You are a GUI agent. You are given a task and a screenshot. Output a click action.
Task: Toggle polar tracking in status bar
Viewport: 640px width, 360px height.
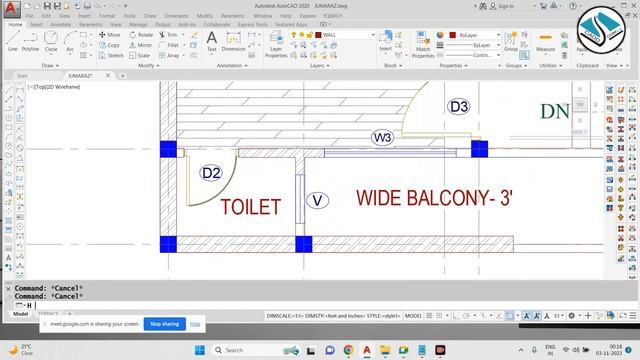pos(466,316)
